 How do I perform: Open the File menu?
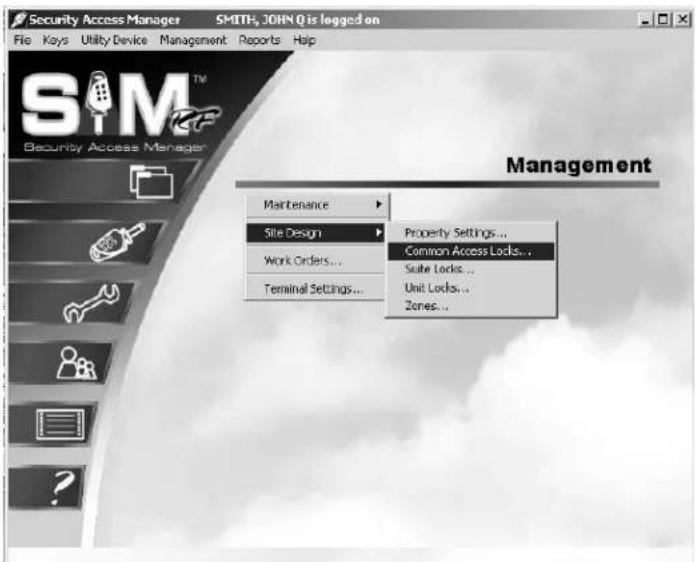pos(22,40)
